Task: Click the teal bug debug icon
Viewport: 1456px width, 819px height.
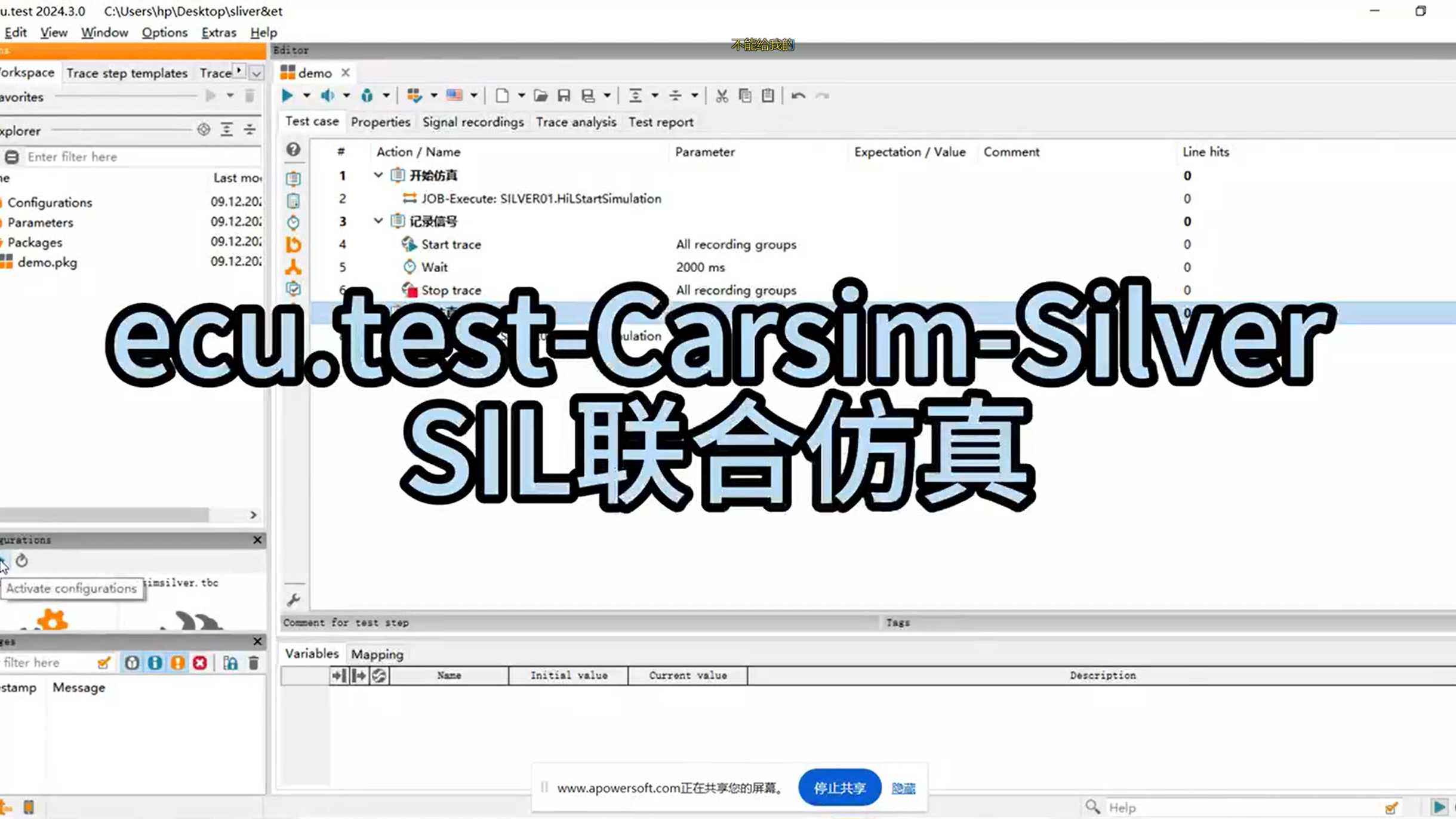Action: [x=367, y=96]
